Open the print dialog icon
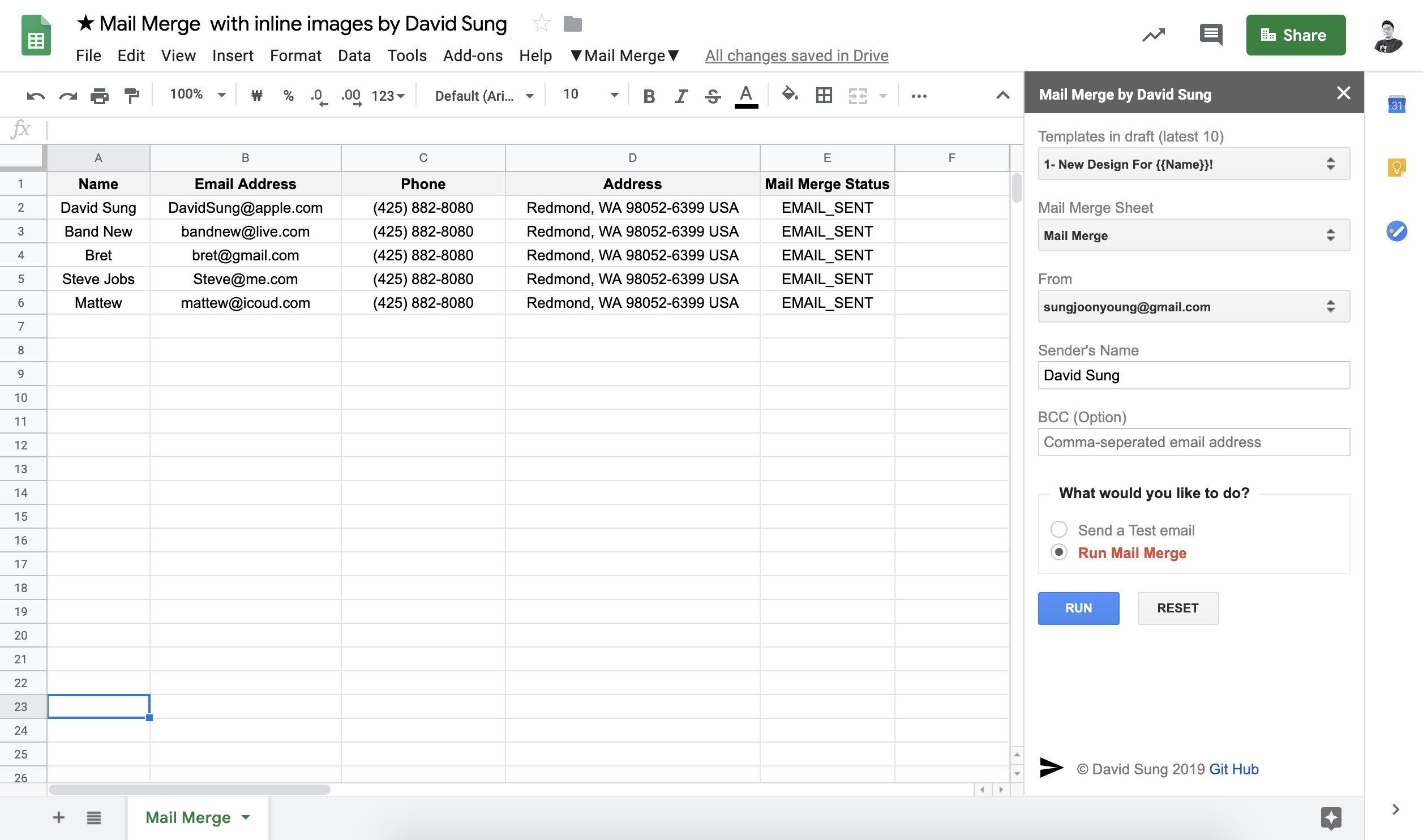The height and width of the screenshot is (840, 1423). click(x=99, y=95)
